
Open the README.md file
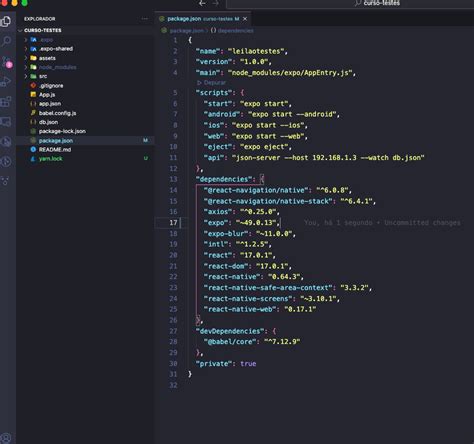coord(55,150)
